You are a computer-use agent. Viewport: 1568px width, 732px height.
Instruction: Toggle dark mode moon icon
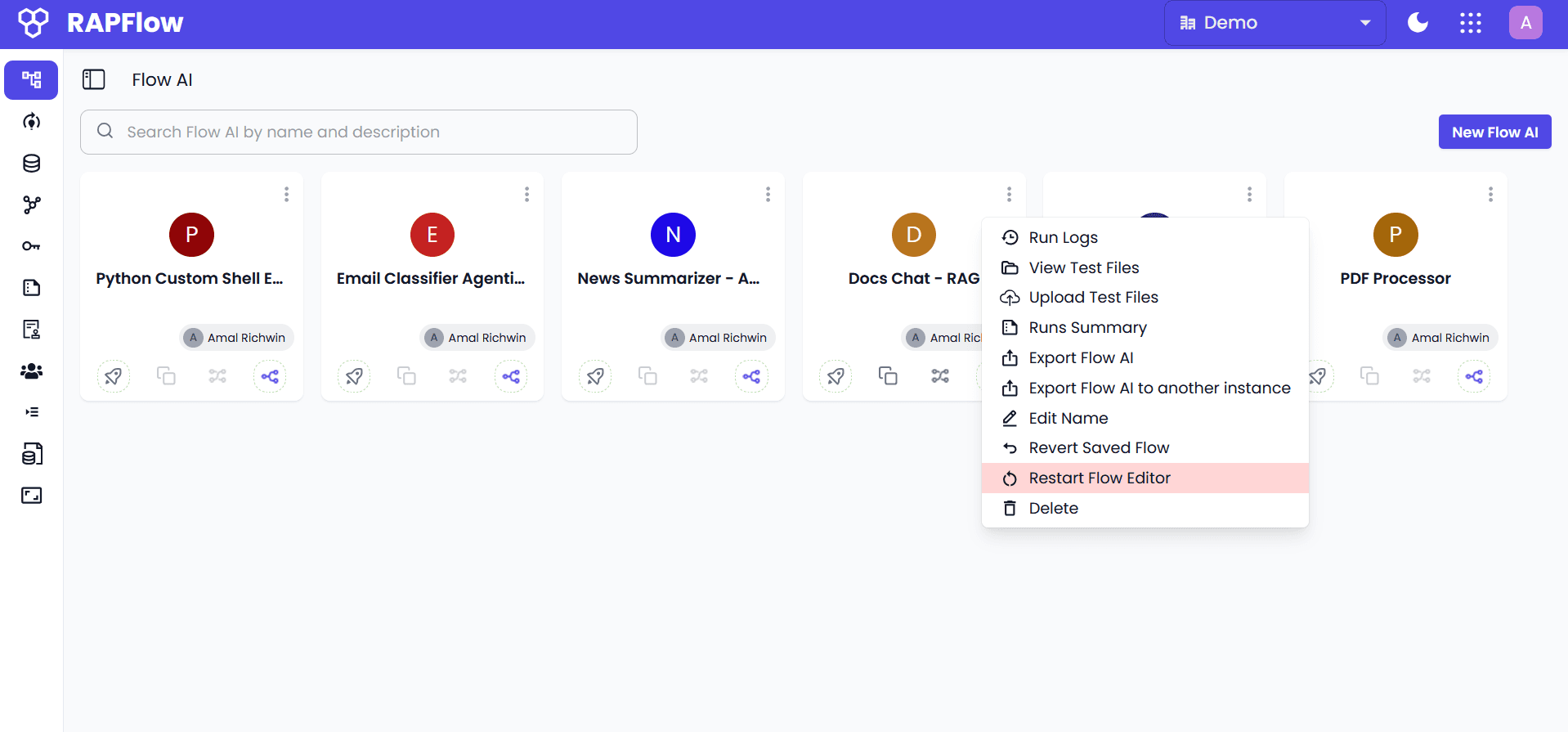click(1418, 23)
